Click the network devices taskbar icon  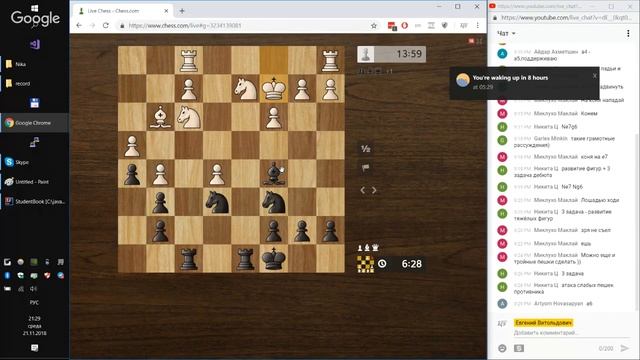(35, 142)
